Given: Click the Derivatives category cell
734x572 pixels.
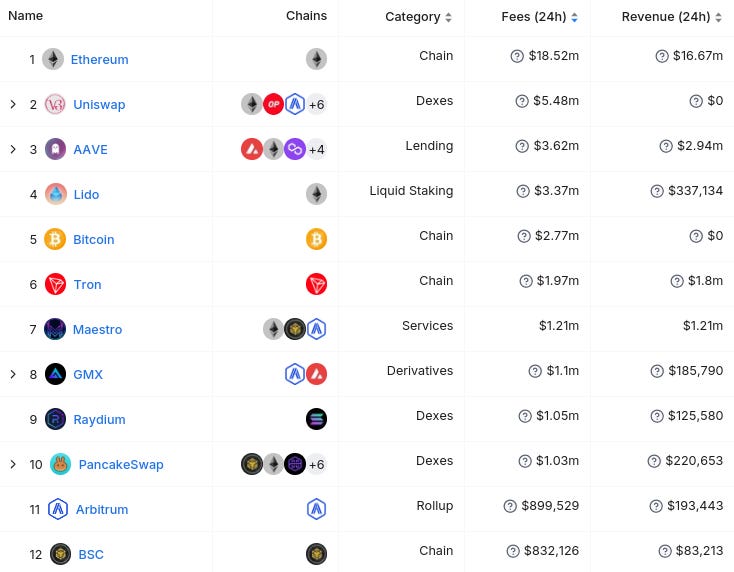Looking at the screenshot, I should pos(420,371).
